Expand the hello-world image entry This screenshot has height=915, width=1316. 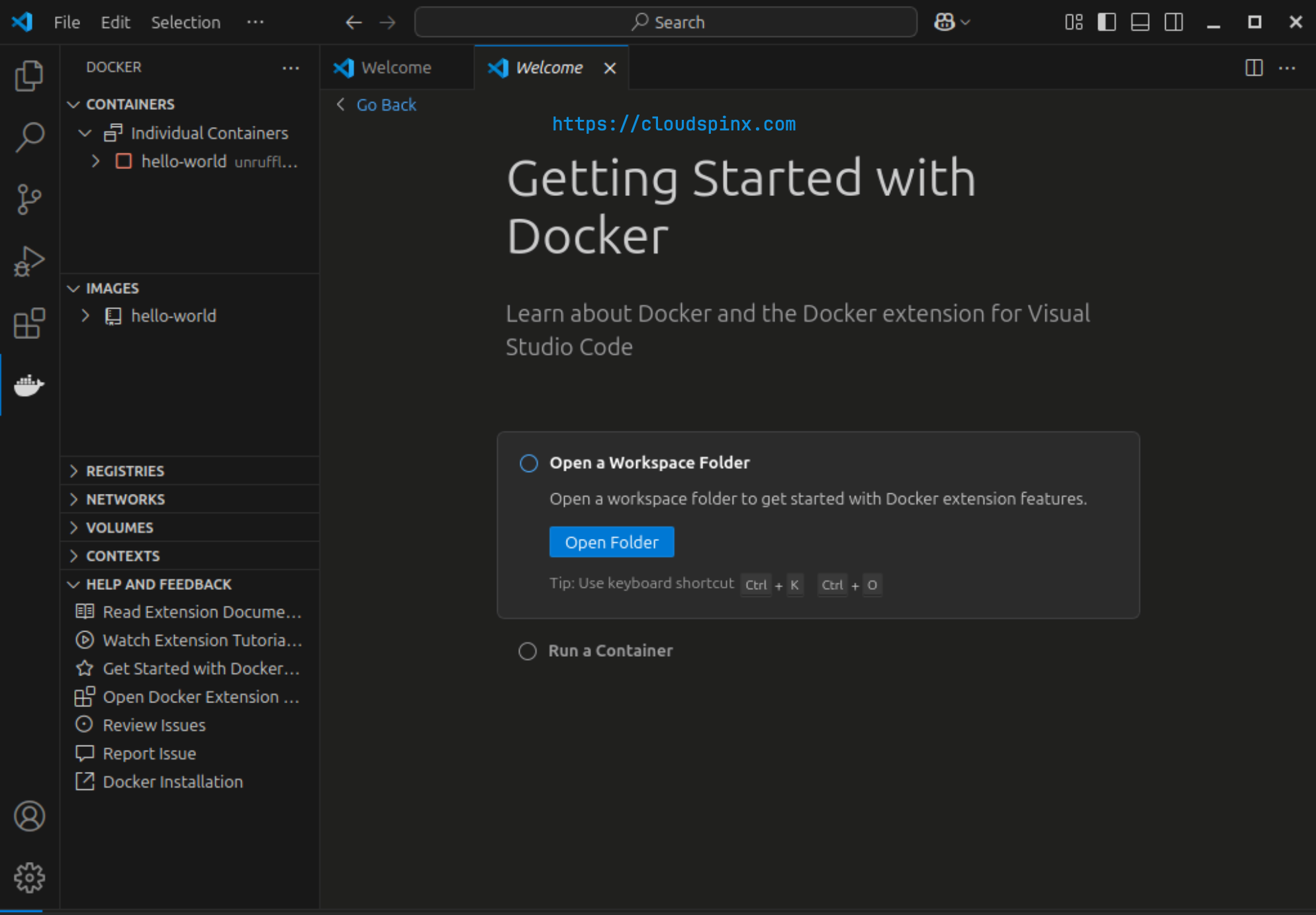[x=85, y=316]
